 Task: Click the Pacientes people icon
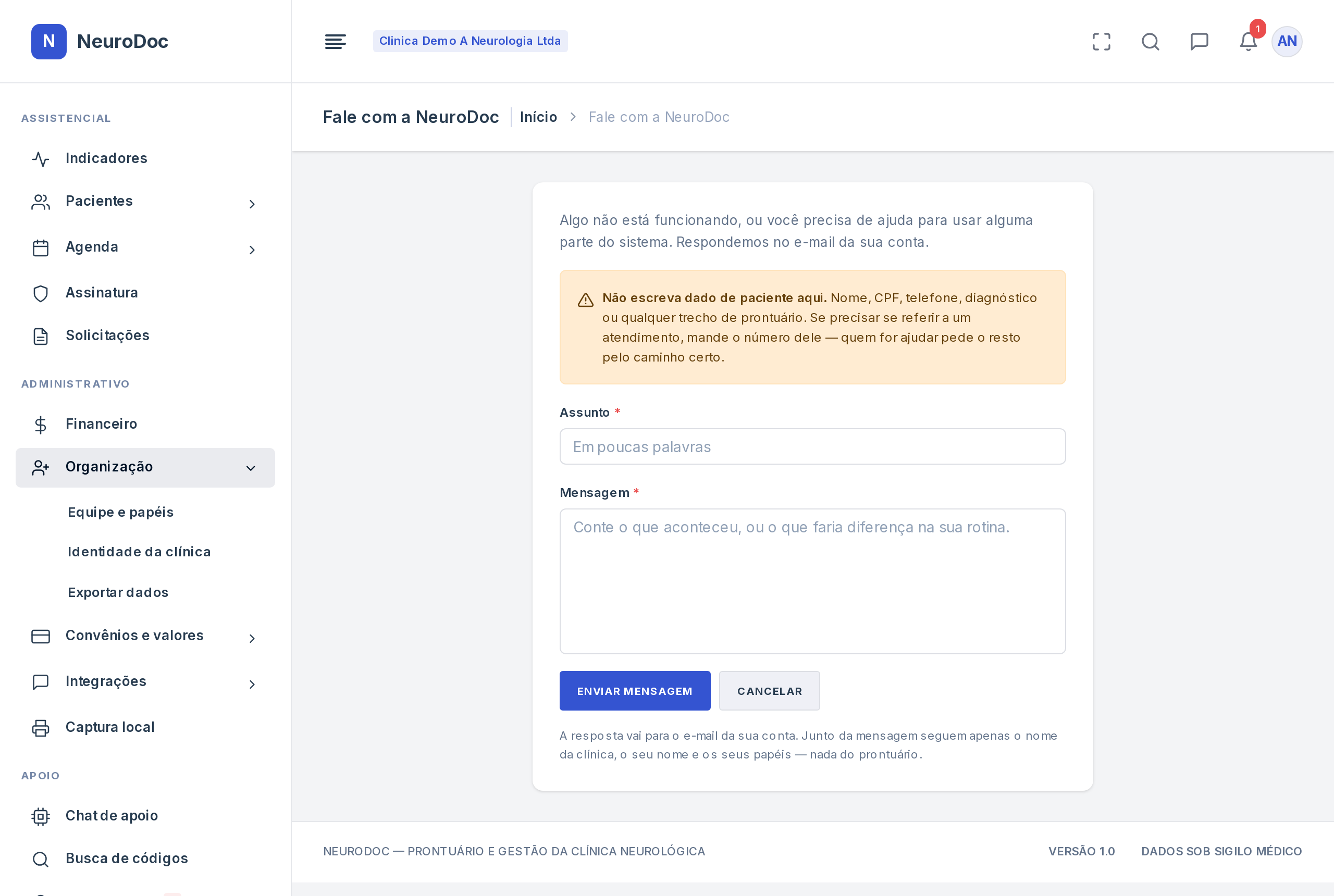[x=41, y=202]
